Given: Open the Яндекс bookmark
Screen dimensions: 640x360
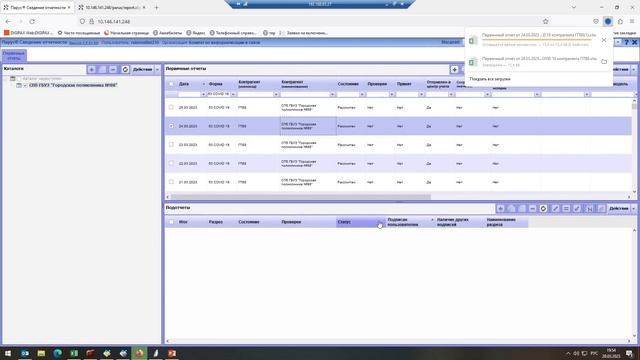Looking at the screenshot, I should tap(196, 33).
